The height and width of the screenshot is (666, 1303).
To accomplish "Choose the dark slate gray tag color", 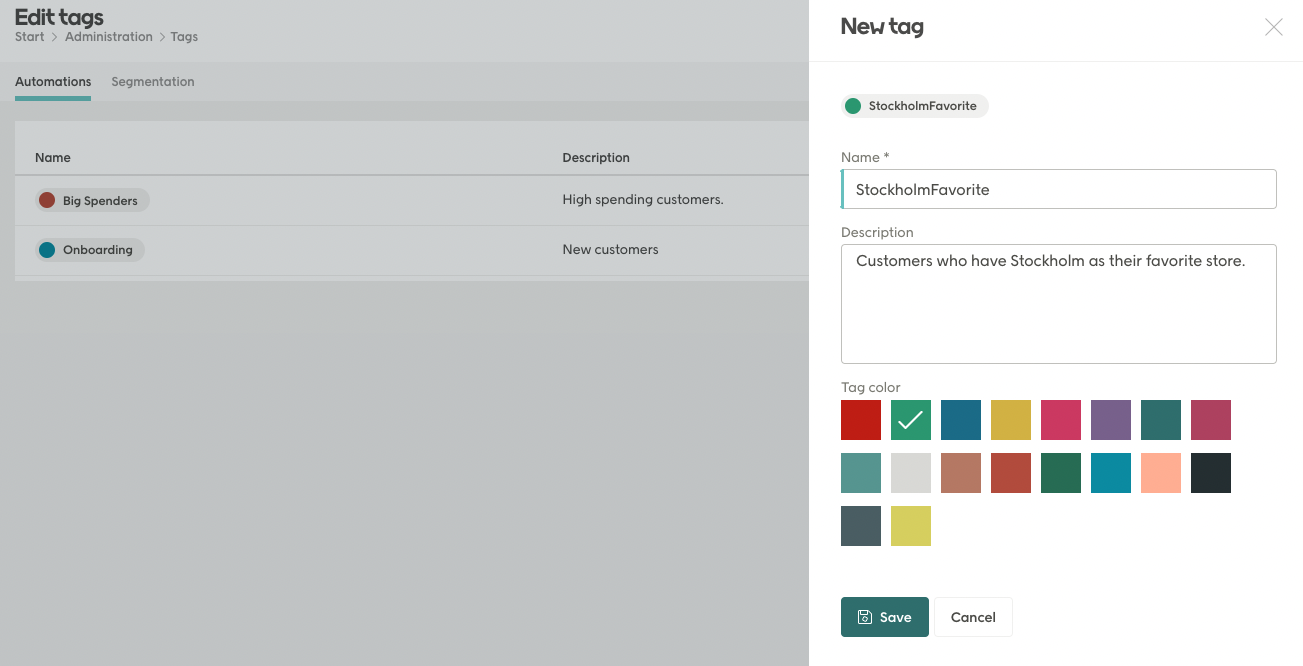I will tap(860, 525).
